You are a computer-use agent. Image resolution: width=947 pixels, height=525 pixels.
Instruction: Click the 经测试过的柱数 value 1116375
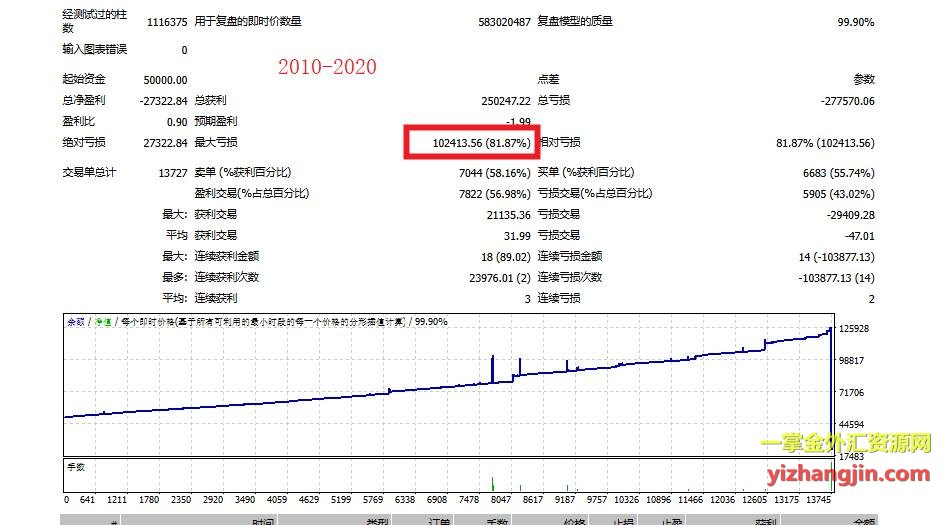pyautogui.click(x=167, y=21)
